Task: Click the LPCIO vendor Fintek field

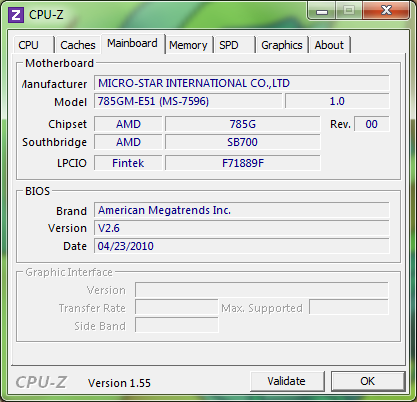Action: (x=128, y=163)
